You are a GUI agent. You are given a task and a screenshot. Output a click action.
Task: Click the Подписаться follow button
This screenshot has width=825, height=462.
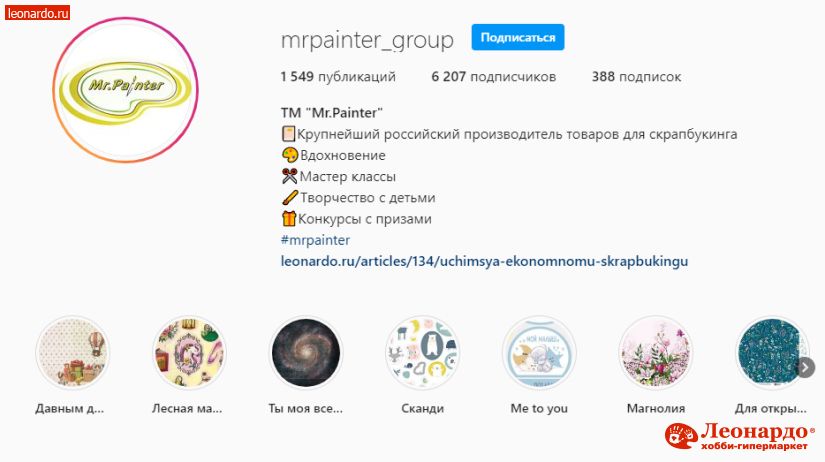pyautogui.click(x=518, y=37)
